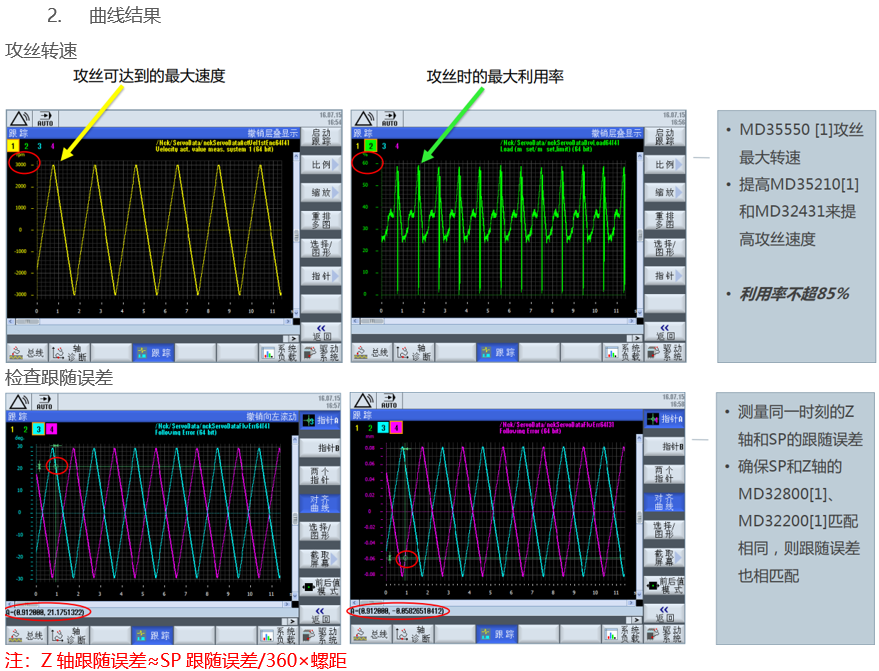Select trace 2 in yellow velocity screen

26,146
